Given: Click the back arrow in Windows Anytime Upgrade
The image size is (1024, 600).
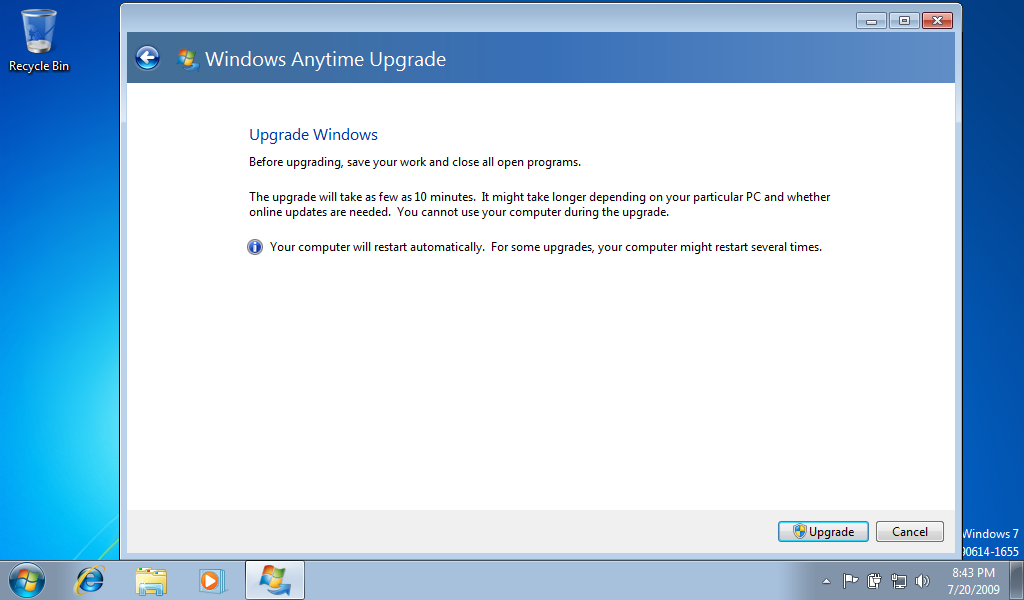Looking at the screenshot, I should click(x=148, y=58).
